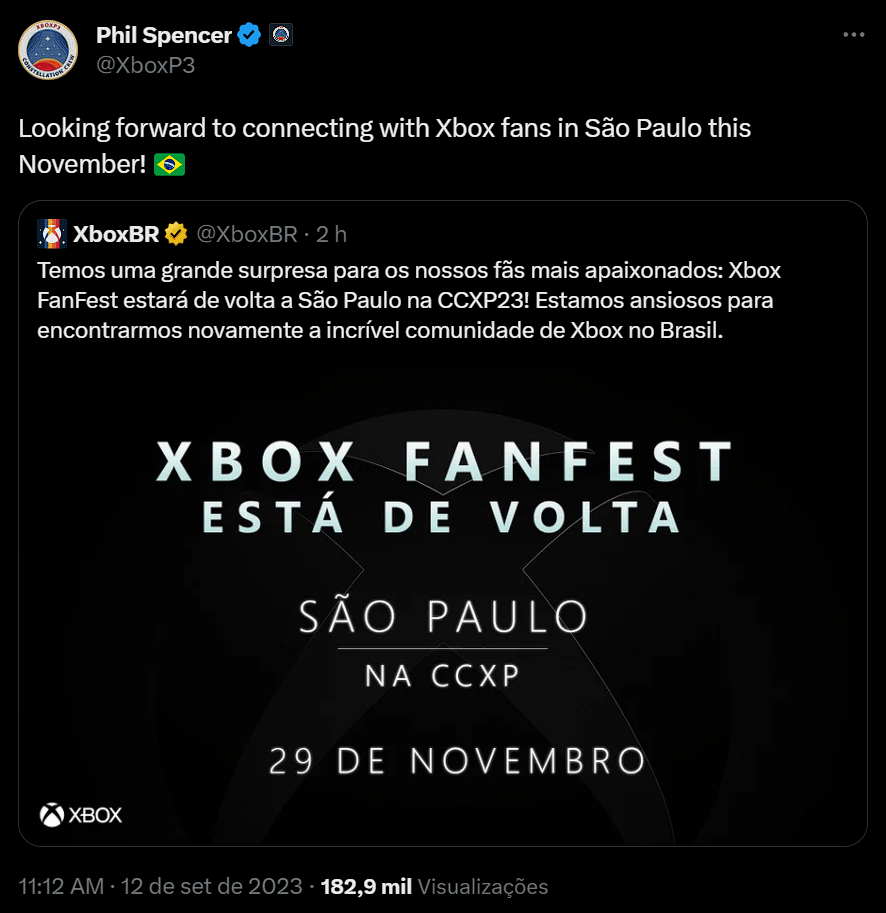Click the "XBOX FANFEST" headline in the image
The image size is (886, 913).
(x=444, y=462)
